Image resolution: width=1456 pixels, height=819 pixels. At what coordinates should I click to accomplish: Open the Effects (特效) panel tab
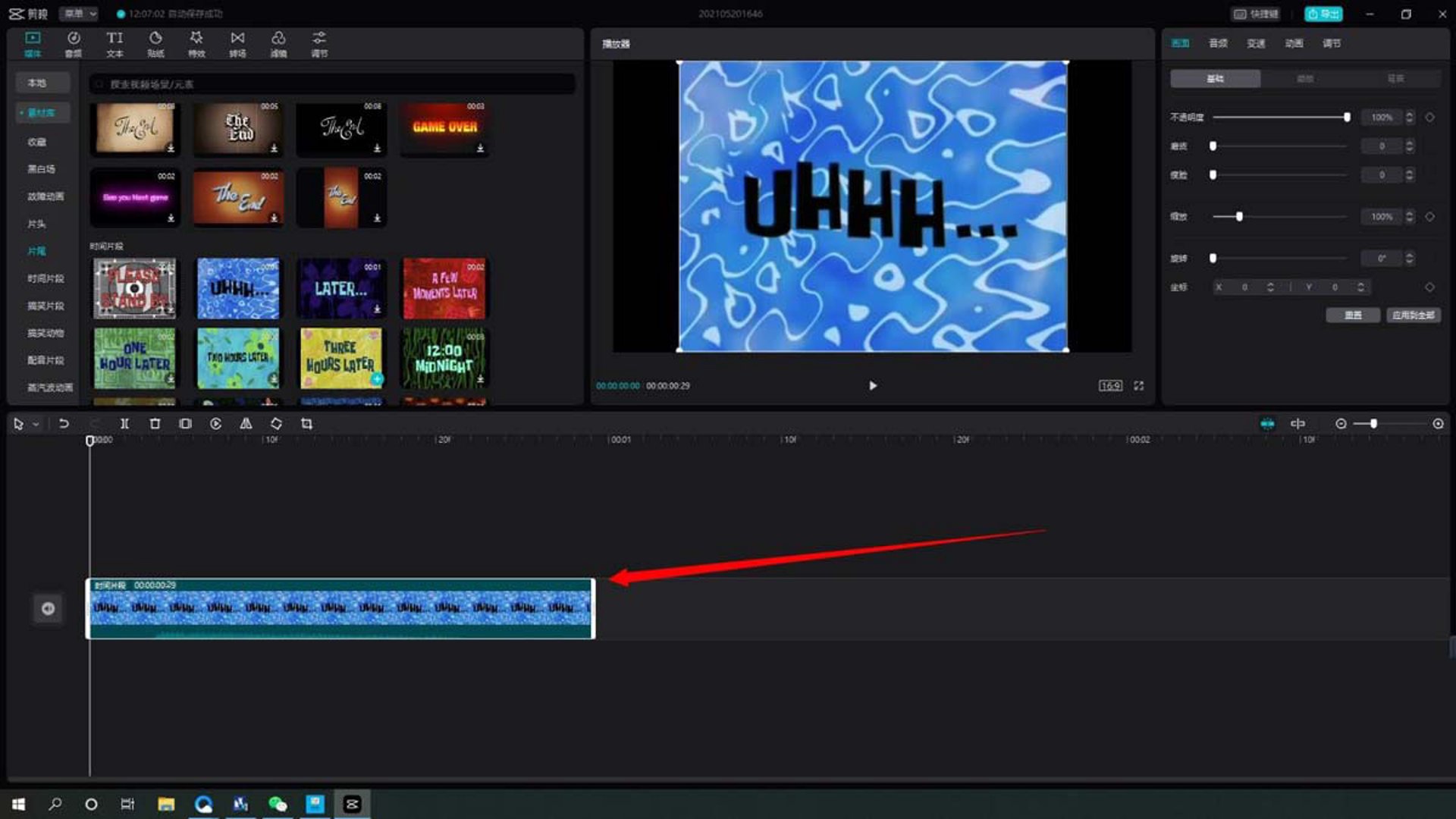[x=196, y=44]
